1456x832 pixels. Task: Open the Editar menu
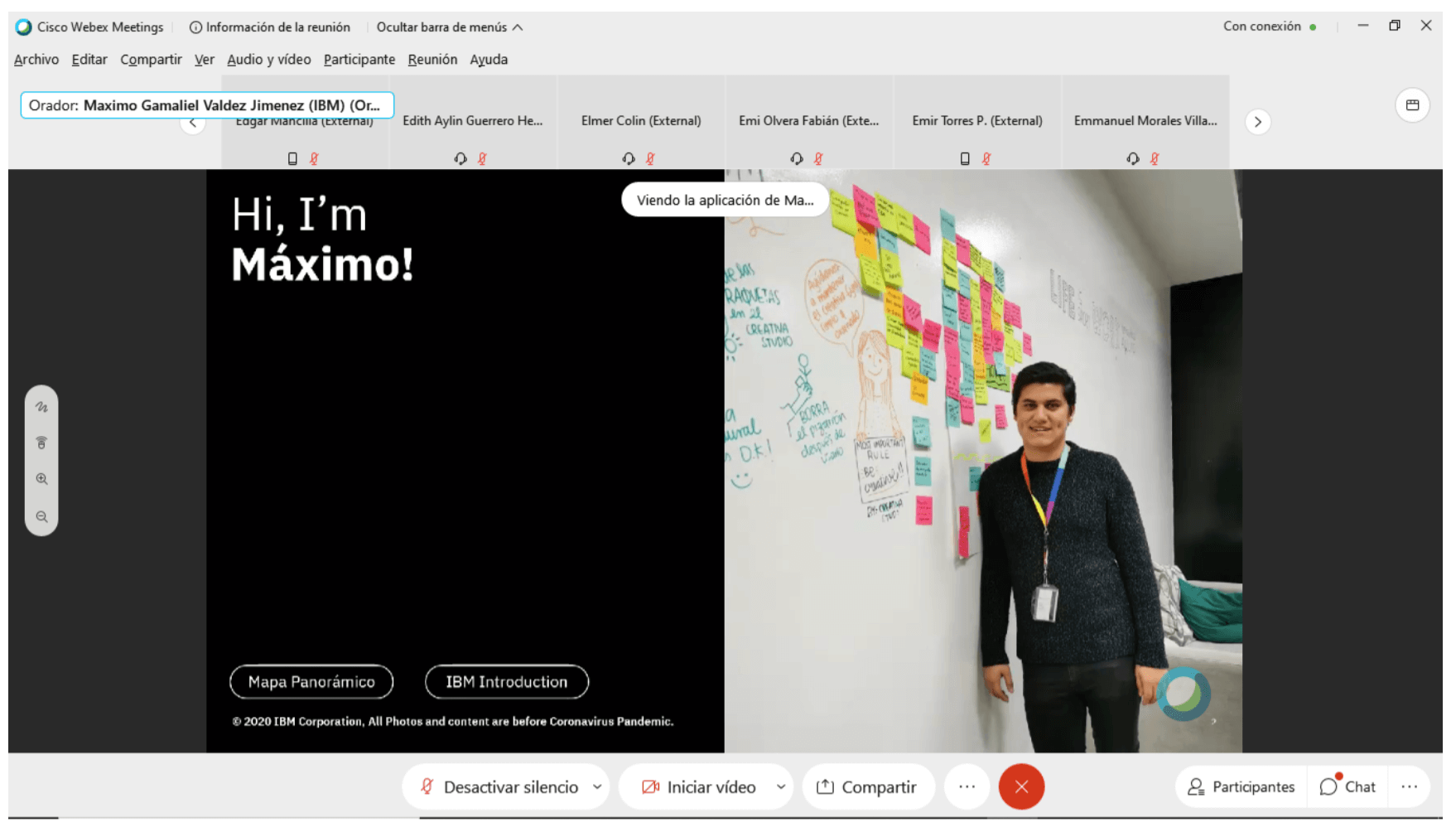pyautogui.click(x=89, y=60)
